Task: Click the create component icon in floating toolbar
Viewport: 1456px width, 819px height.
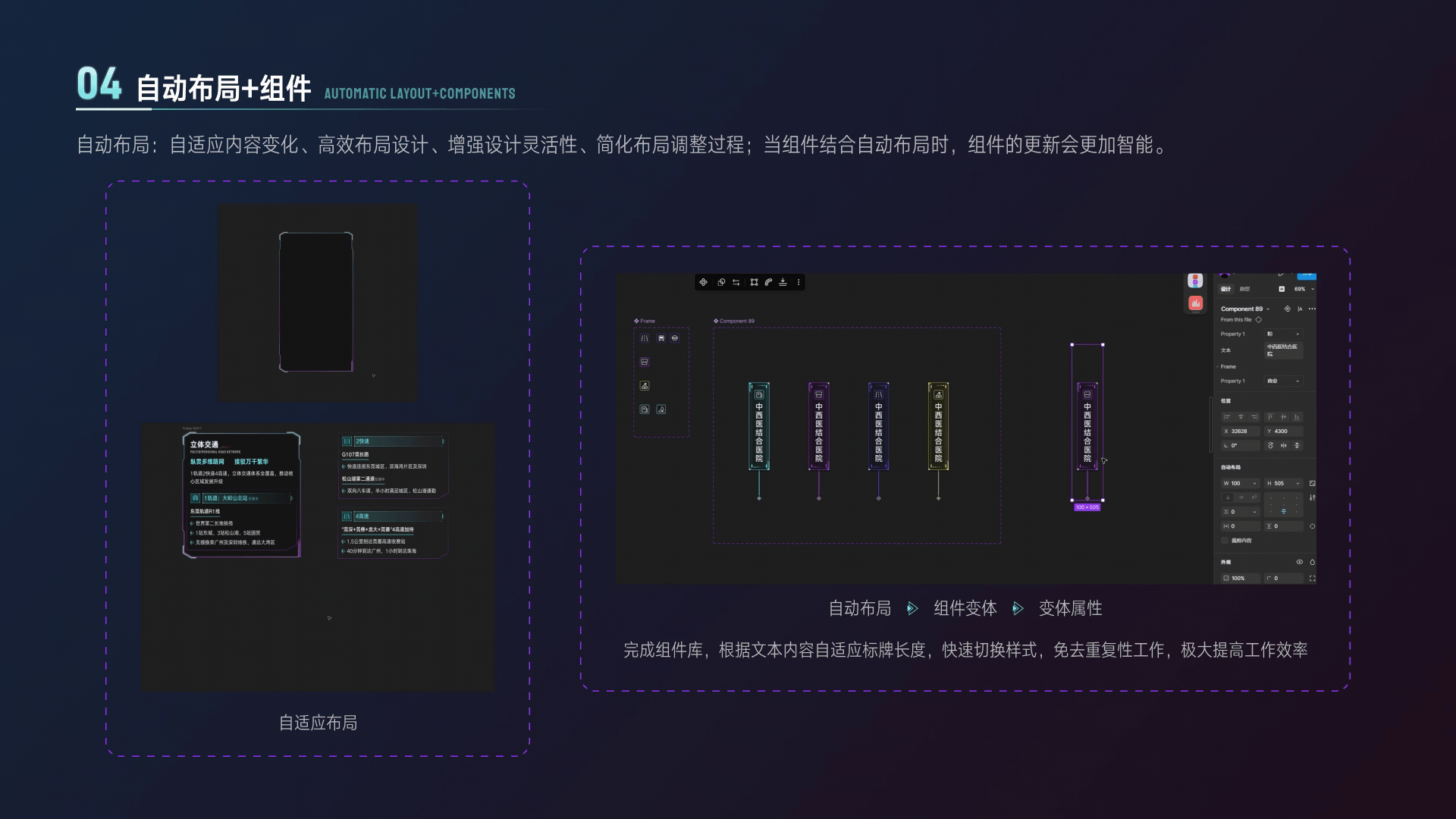Action: pyautogui.click(x=703, y=282)
